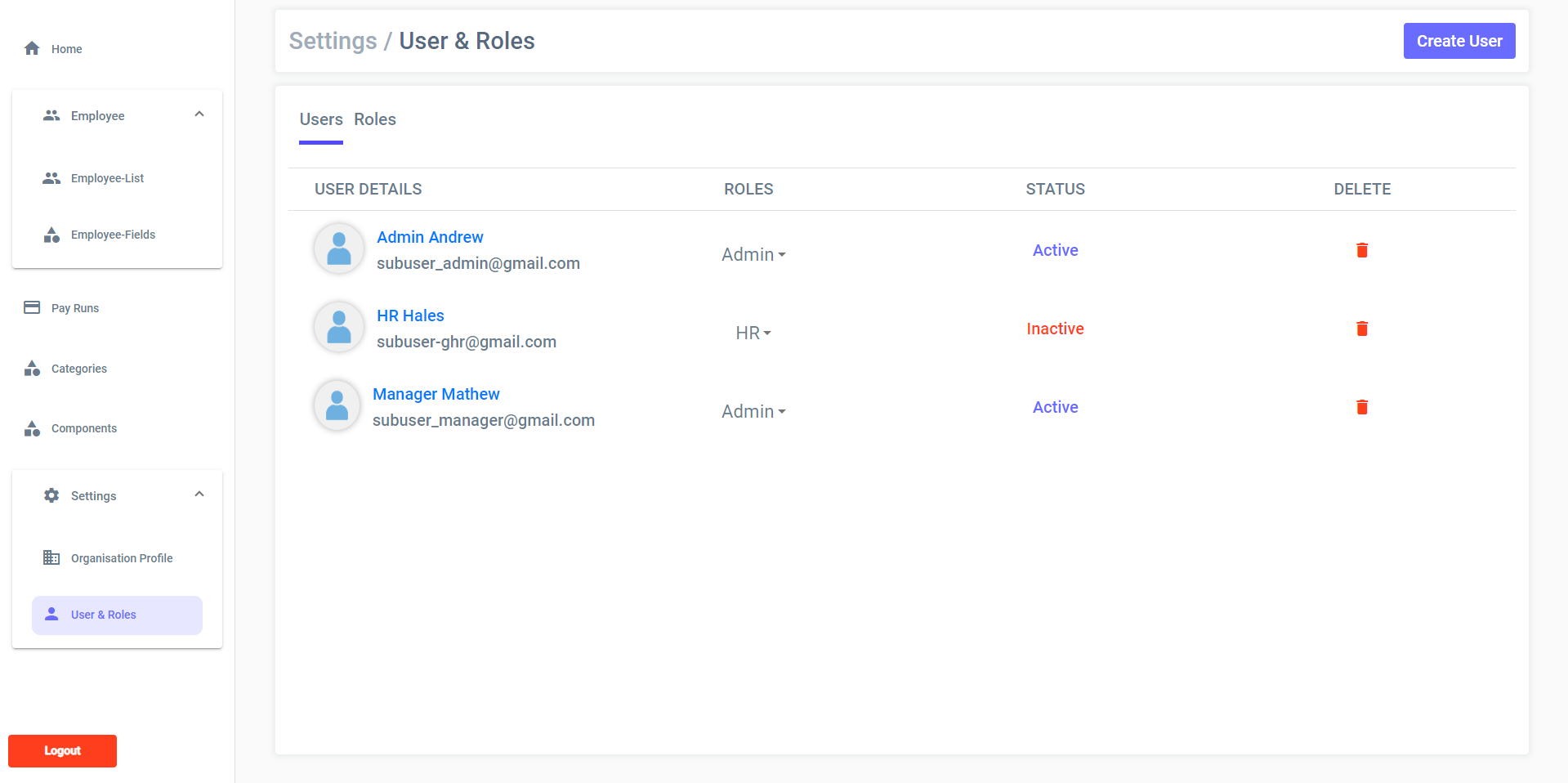
Task: Click the Home icon in sidebar
Action: (x=32, y=49)
